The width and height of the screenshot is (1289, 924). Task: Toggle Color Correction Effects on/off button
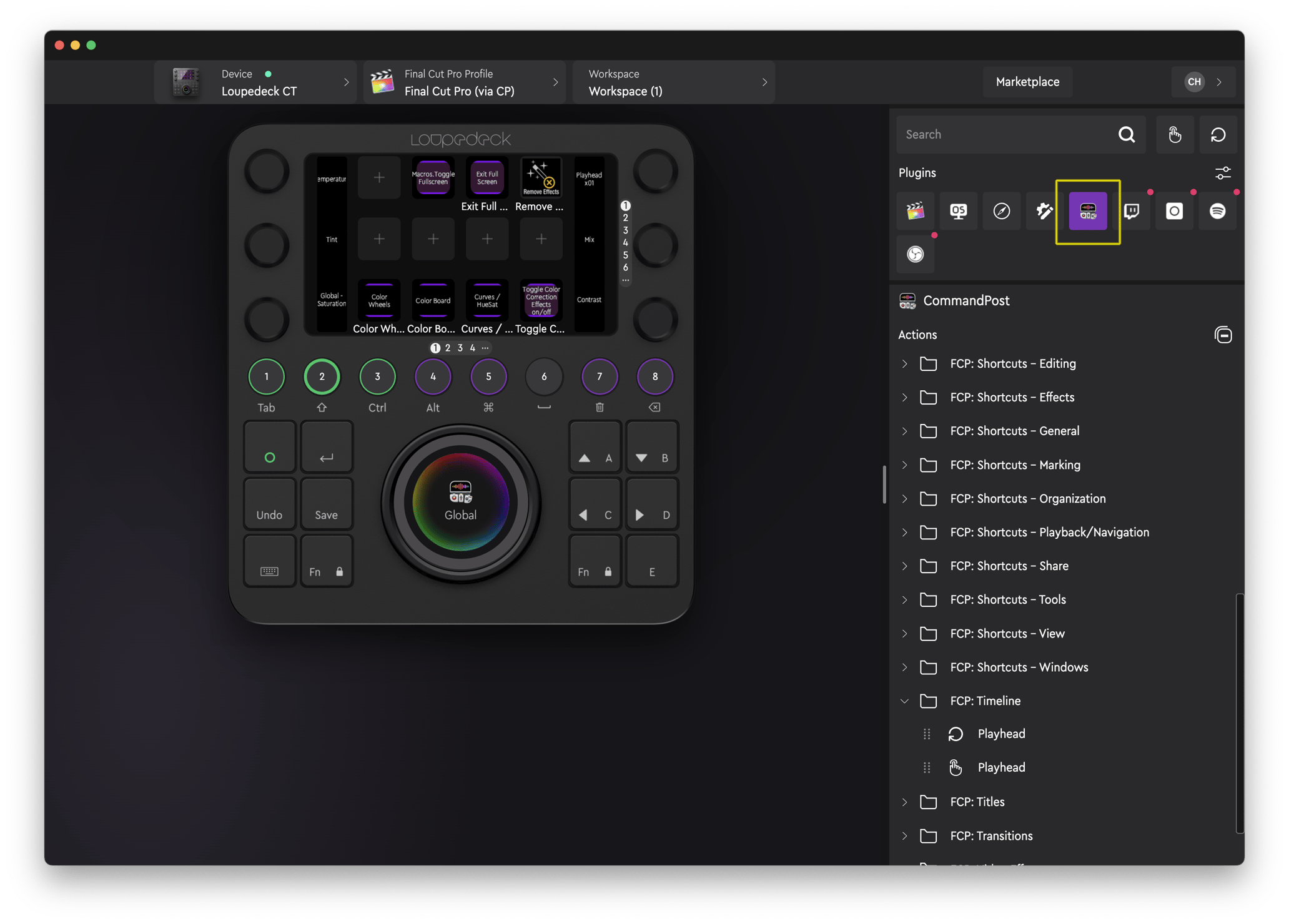pos(541,300)
